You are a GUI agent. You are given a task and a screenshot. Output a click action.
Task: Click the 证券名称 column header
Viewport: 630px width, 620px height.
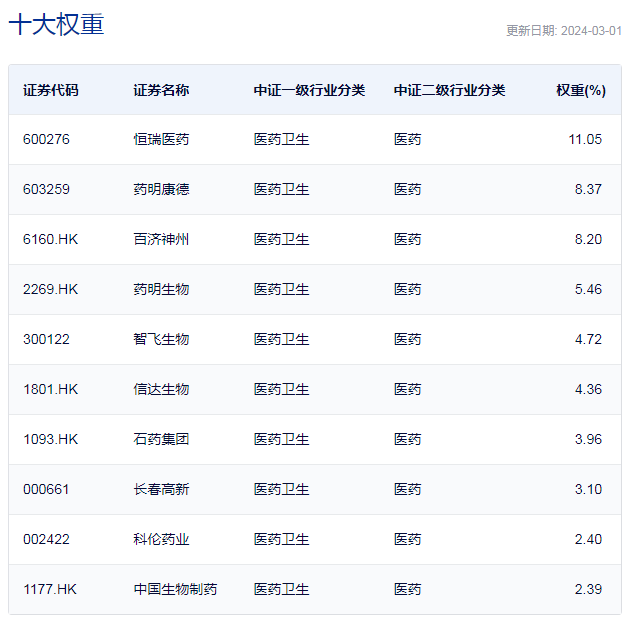coord(161,90)
